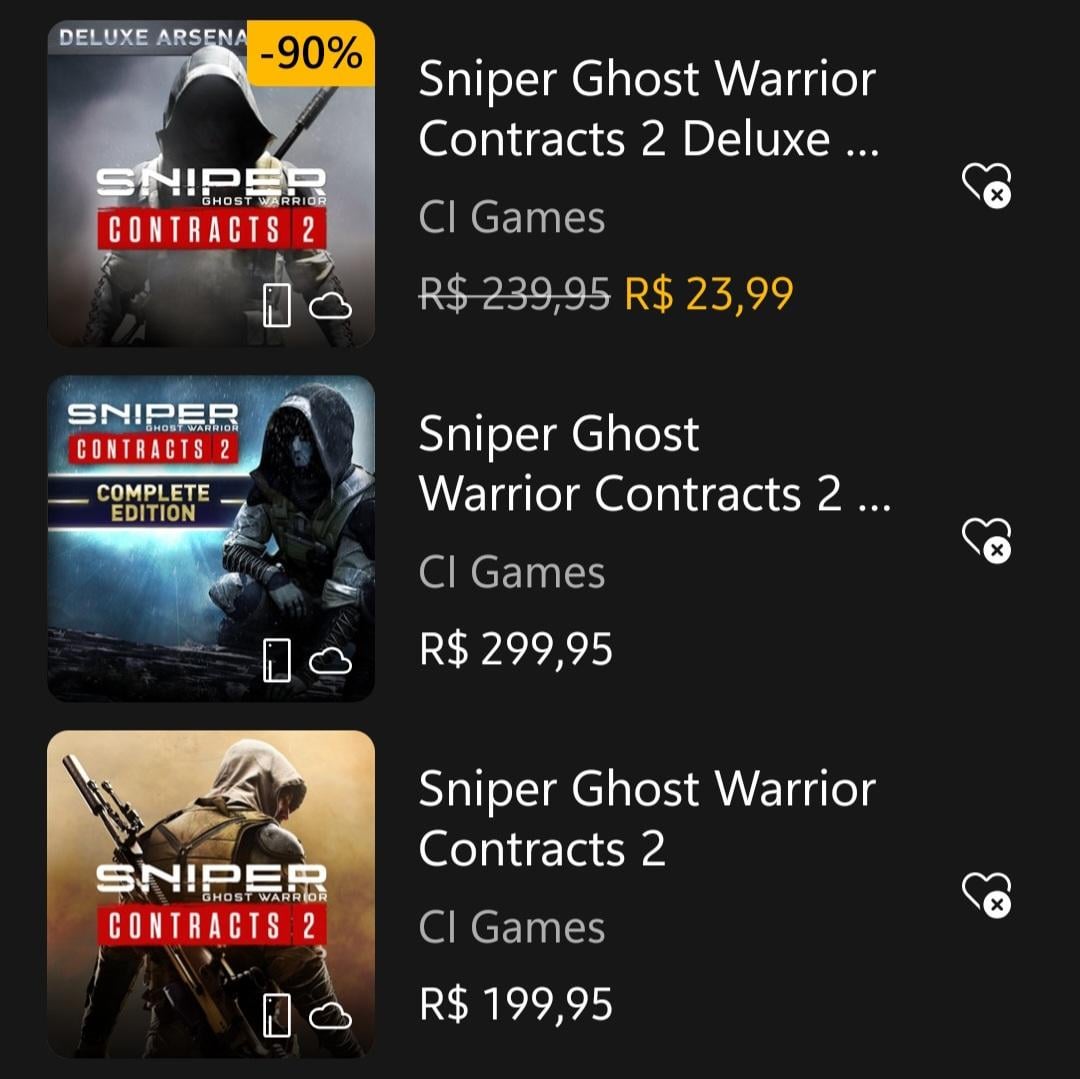
Task: Click the -90% discount badge
Action: point(310,53)
